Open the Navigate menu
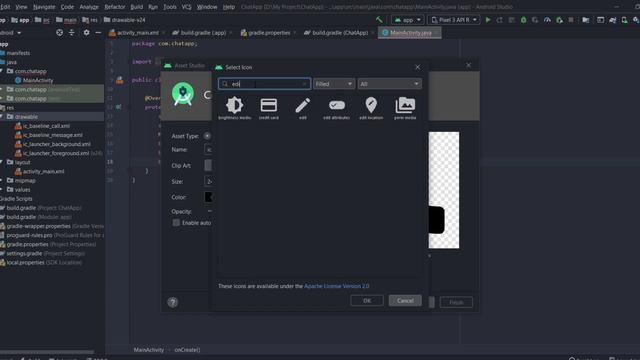The height and width of the screenshot is (360, 640). tap(44, 7)
